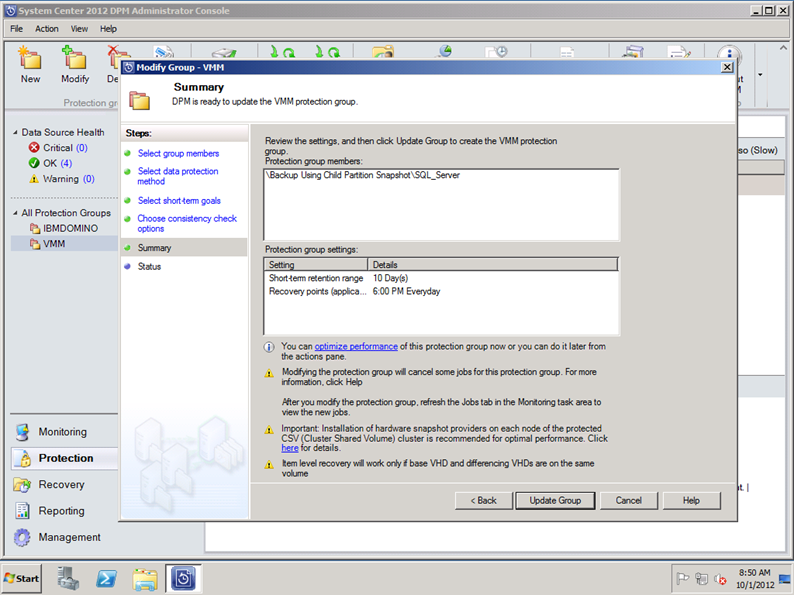The width and height of the screenshot is (794, 595).
Task: Collapse the Data Source Health tree
Action: coord(15,132)
